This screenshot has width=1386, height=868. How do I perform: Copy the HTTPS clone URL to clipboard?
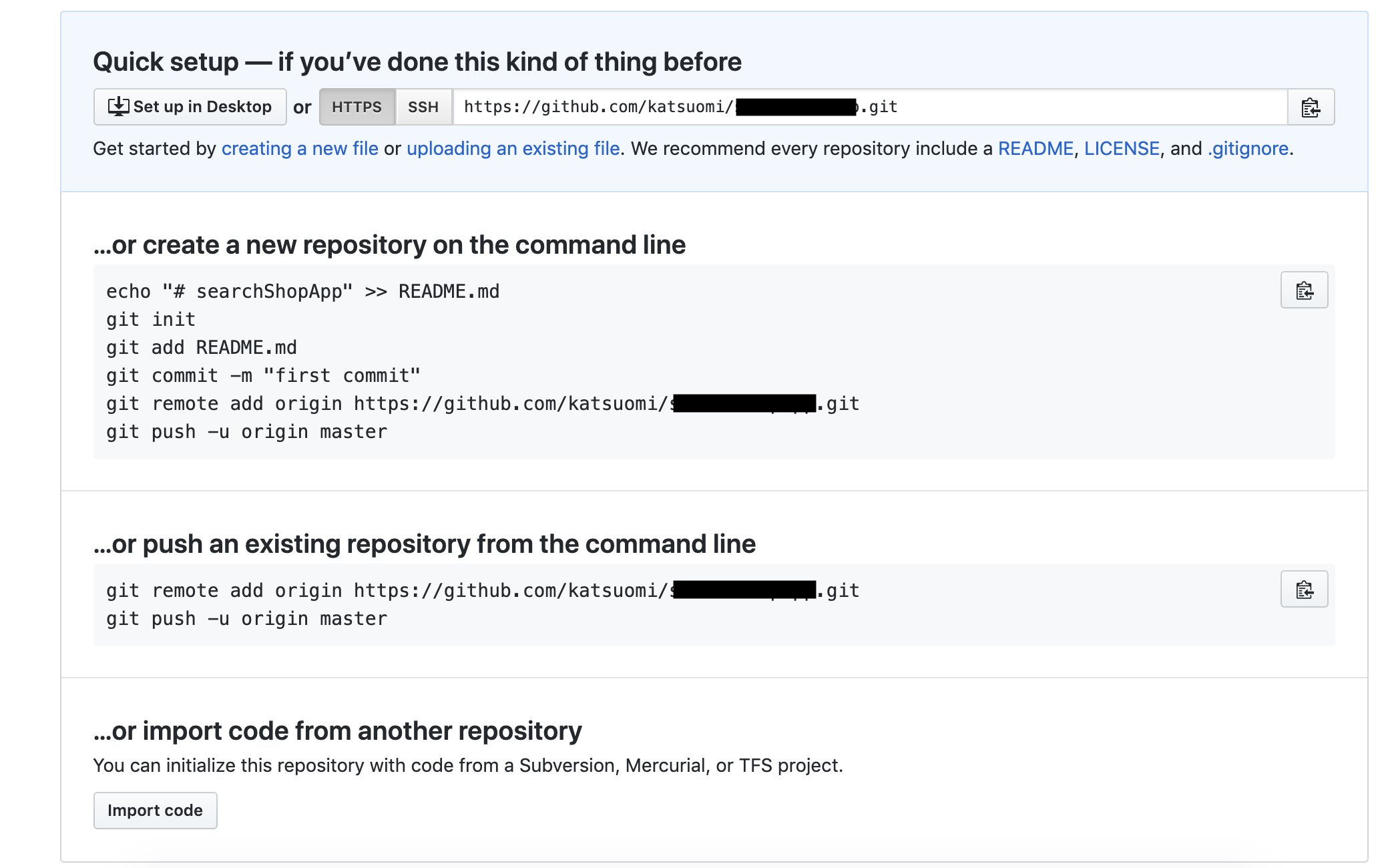(1310, 107)
